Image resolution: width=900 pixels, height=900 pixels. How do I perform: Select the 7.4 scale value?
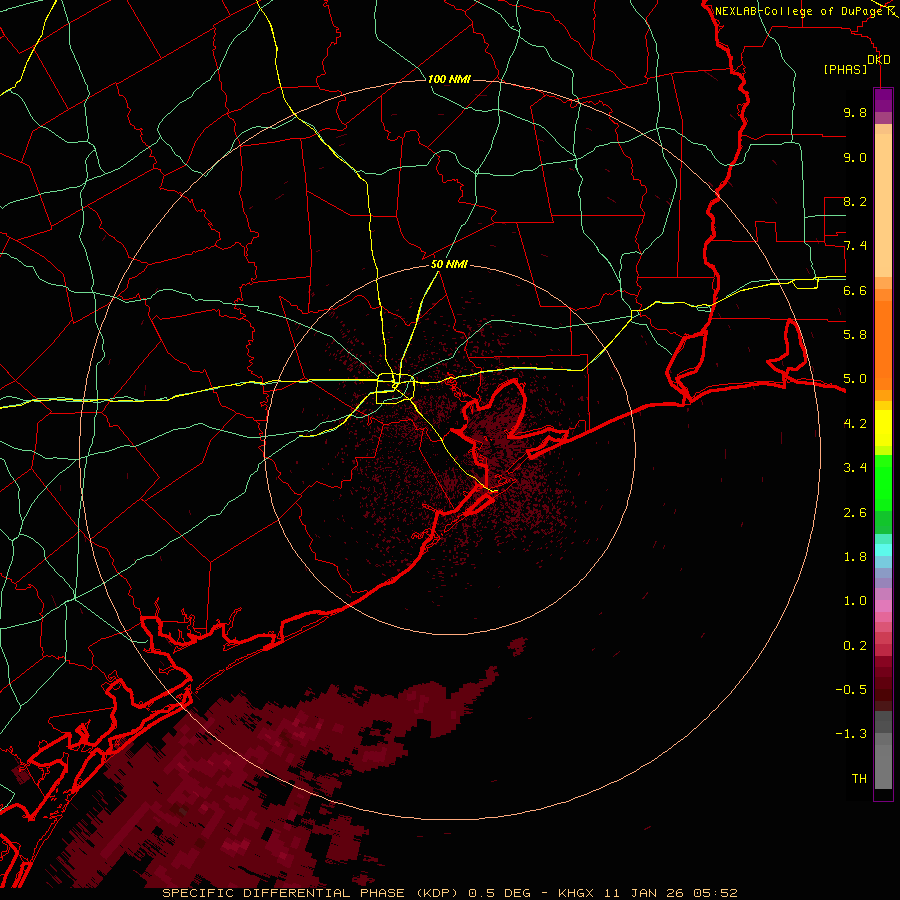coord(855,246)
